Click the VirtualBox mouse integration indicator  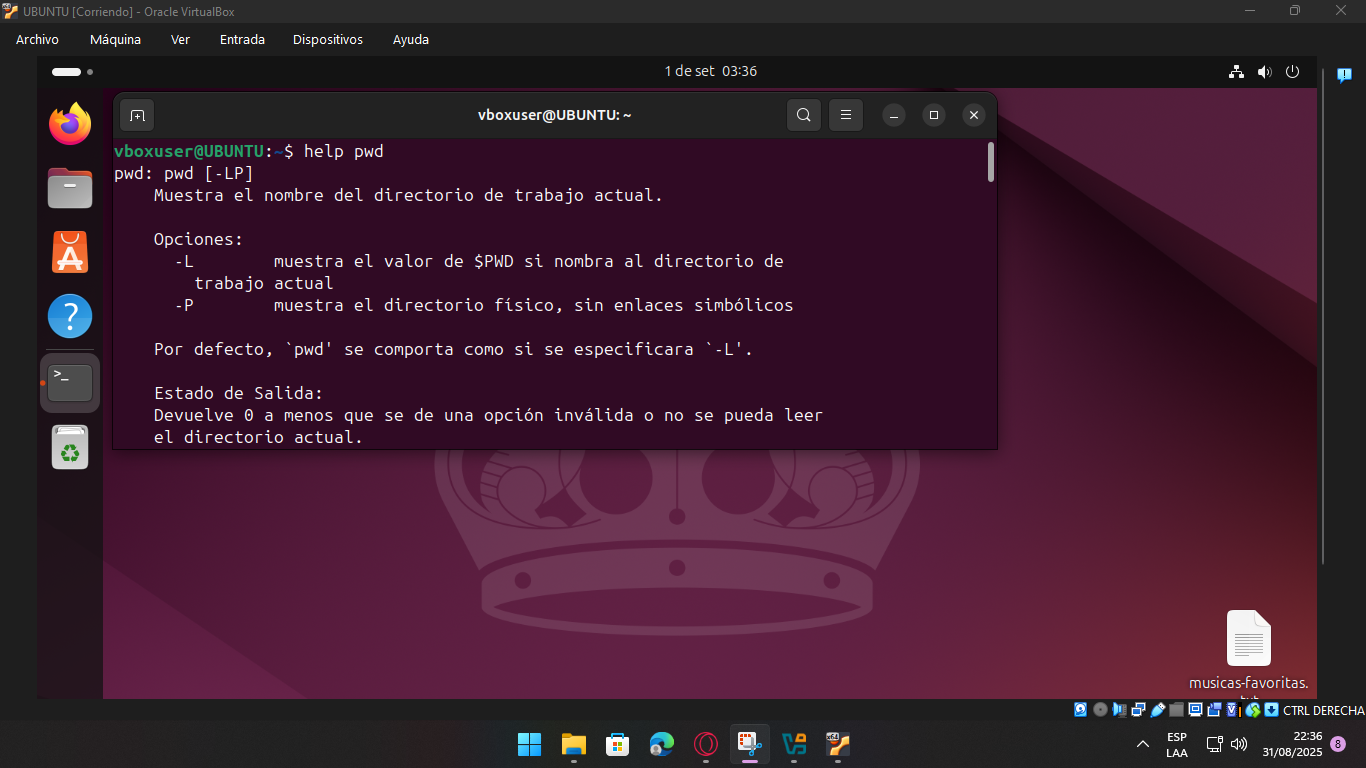(x=1253, y=710)
